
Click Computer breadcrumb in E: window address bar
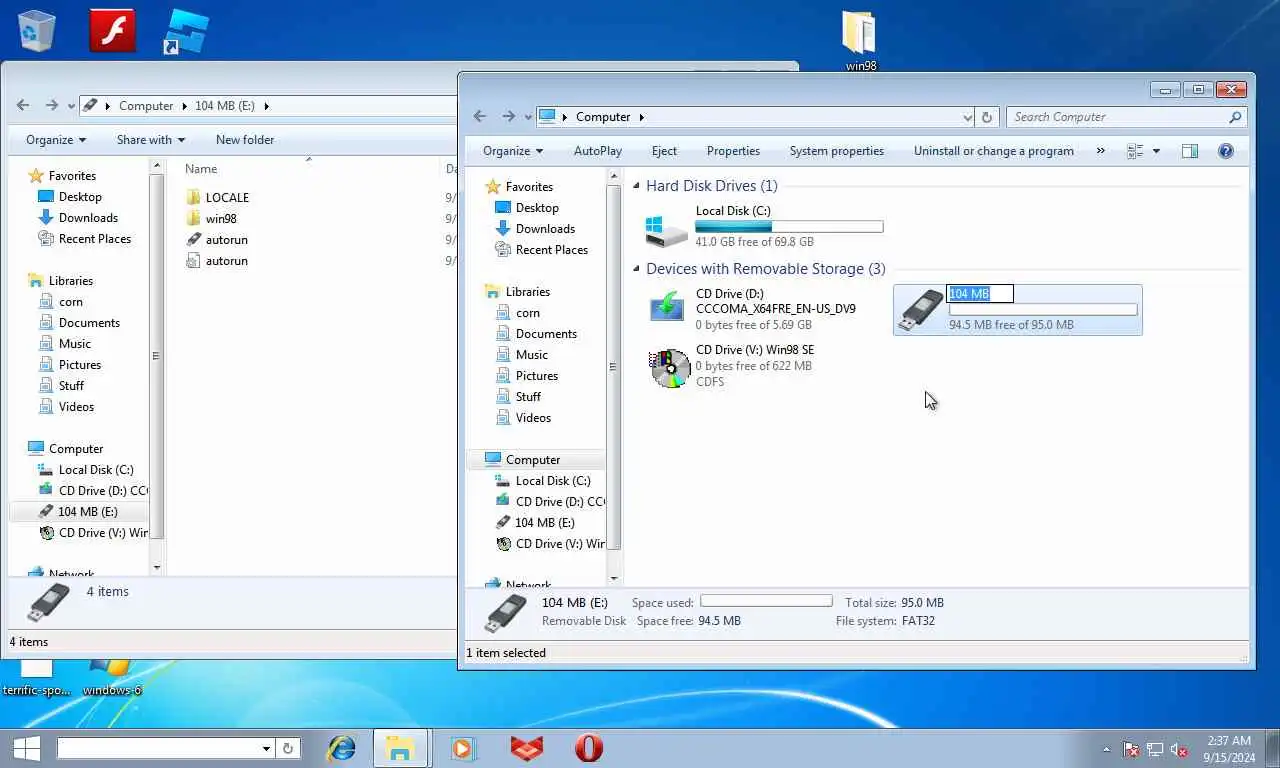click(x=146, y=106)
